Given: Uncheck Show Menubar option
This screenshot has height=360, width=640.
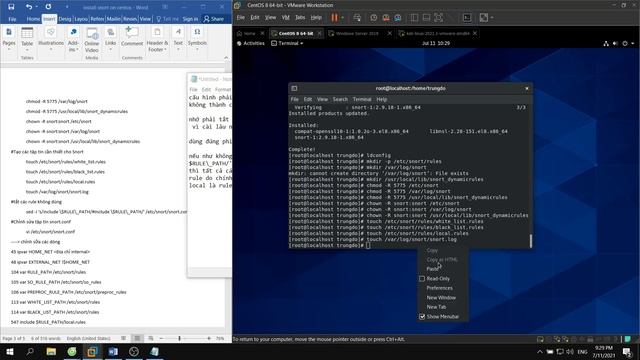Looking at the screenshot, I should (x=422, y=317).
